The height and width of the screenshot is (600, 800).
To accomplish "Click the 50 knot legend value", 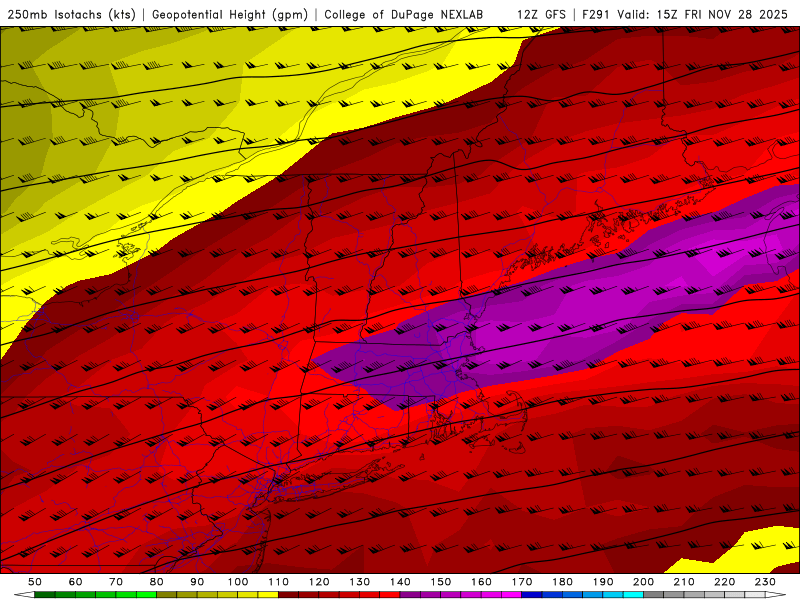I will tap(35, 582).
